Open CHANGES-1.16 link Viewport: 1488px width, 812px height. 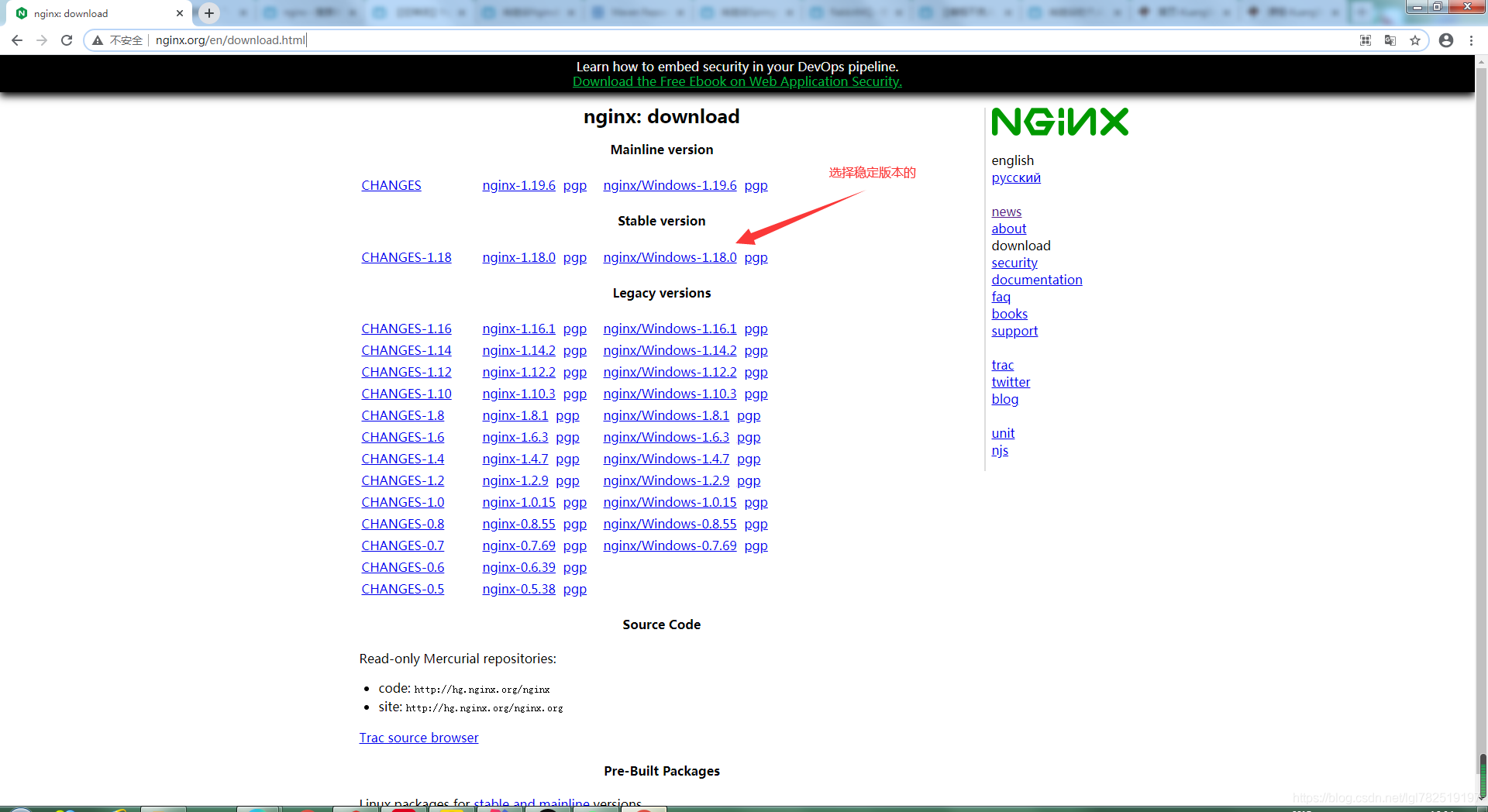point(406,329)
